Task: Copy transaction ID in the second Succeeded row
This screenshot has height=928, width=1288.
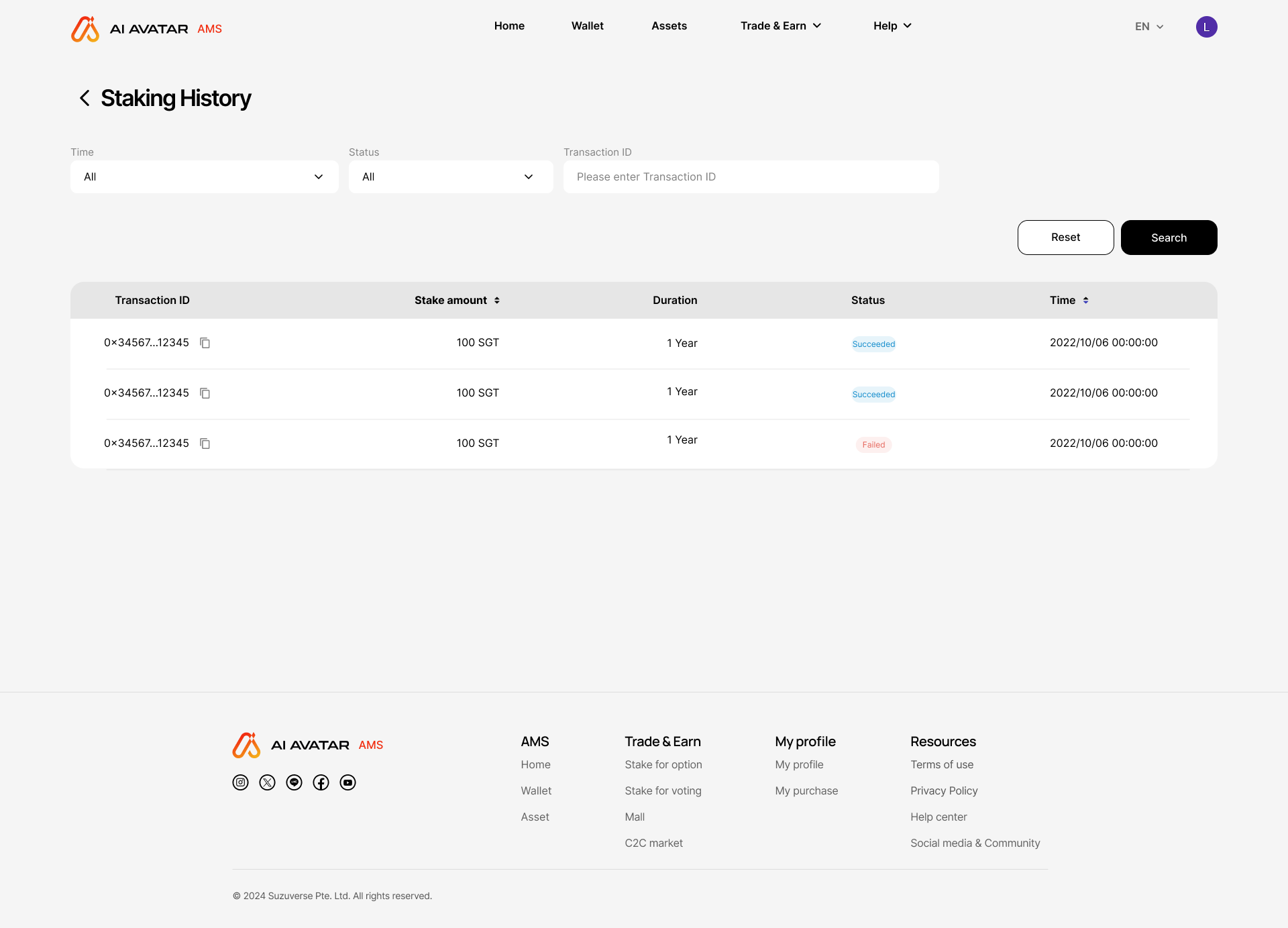Action: pyautogui.click(x=205, y=393)
